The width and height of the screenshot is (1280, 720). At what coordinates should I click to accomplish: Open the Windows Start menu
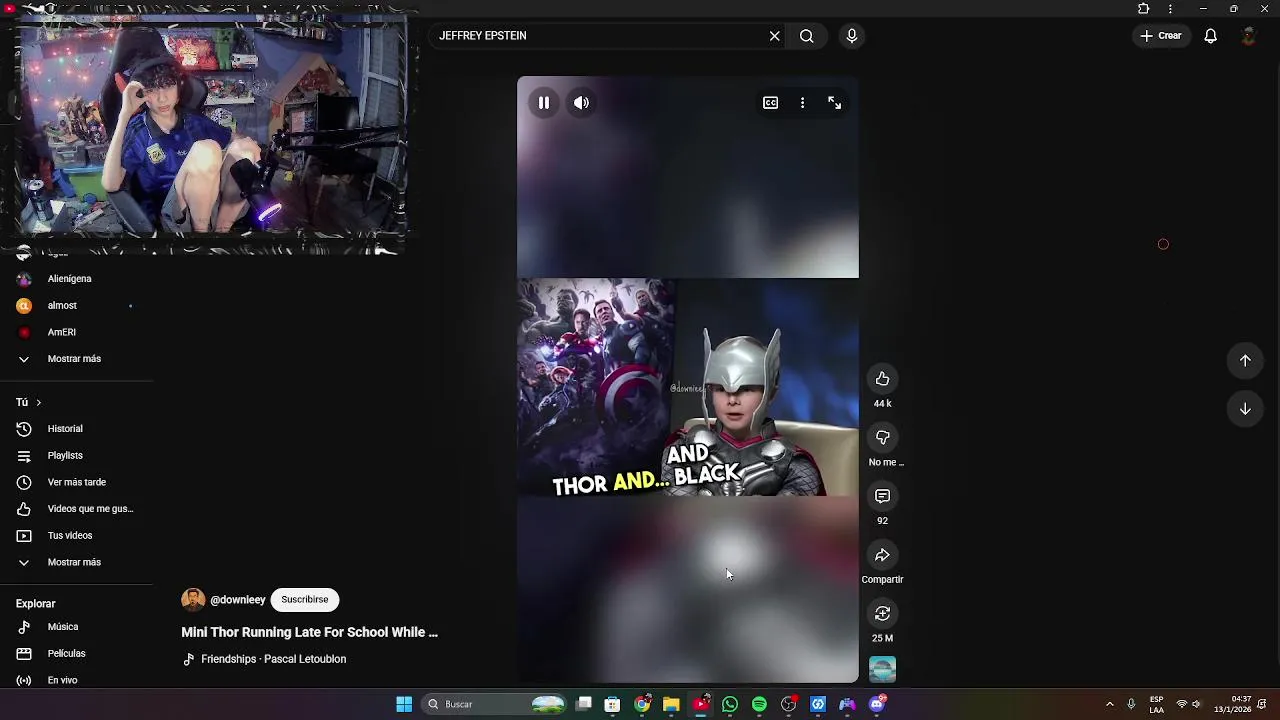tap(404, 704)
